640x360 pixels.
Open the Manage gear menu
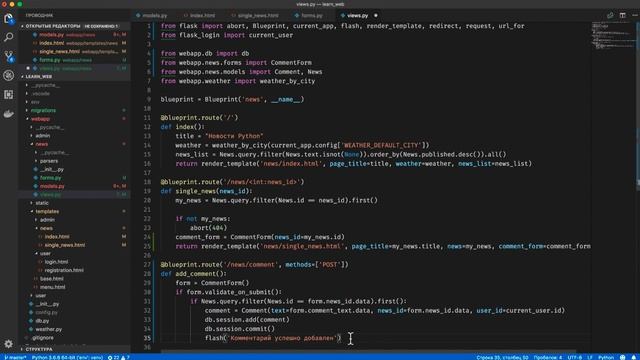(x=9, y=344)
